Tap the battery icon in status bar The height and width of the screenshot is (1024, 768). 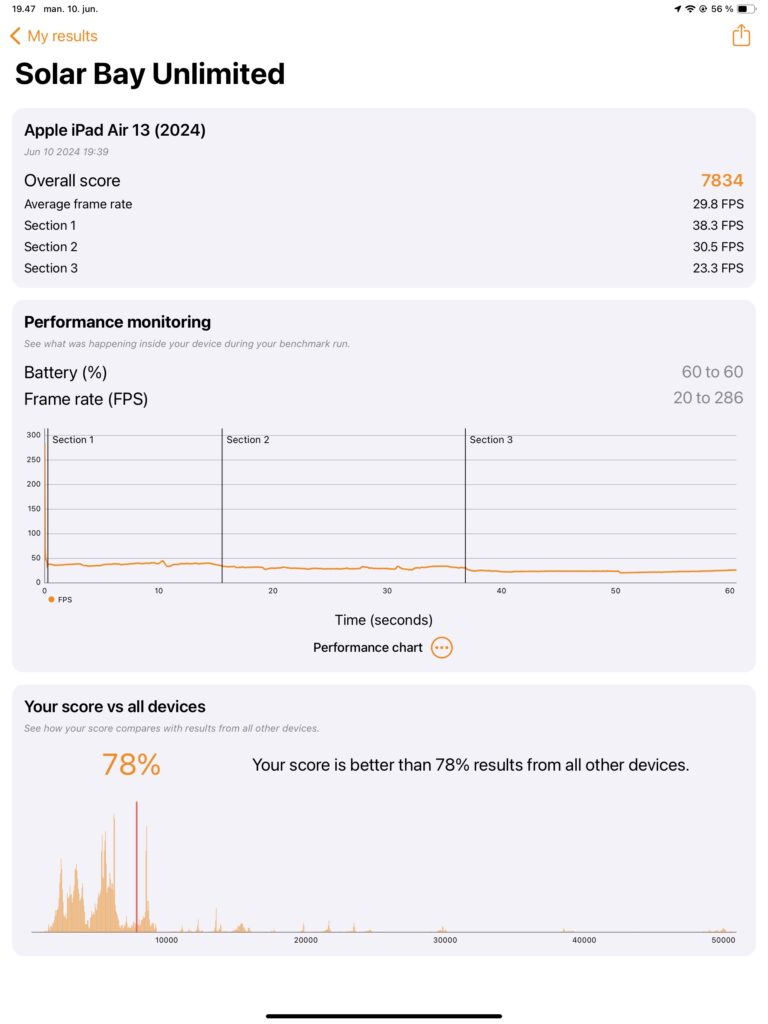pos(746,9)
